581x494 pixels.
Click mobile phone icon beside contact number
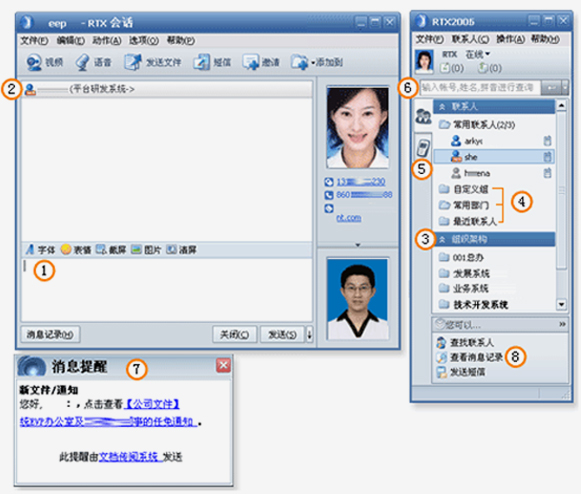coord(329,182)
